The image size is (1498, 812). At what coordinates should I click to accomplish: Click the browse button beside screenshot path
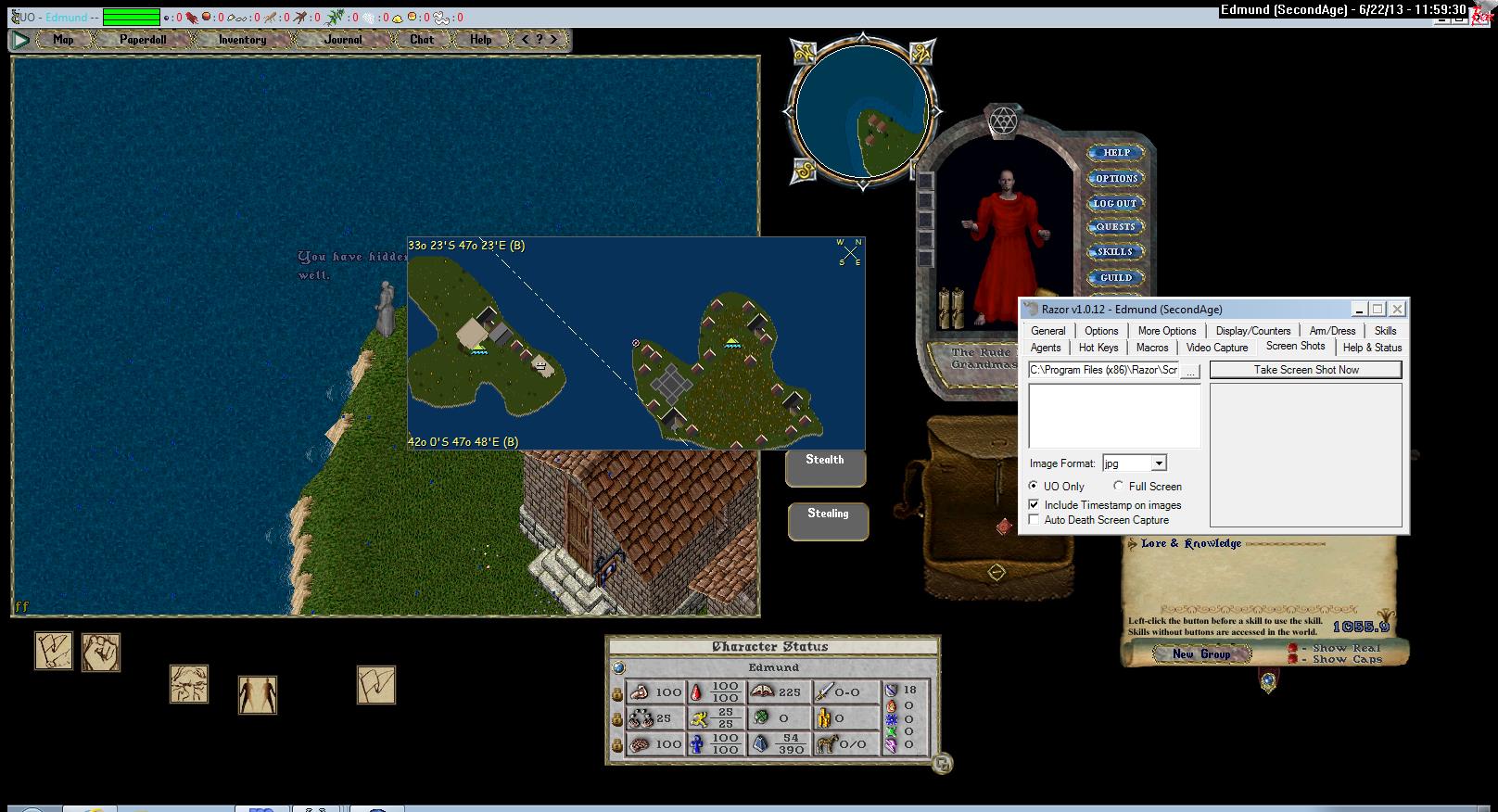(1190, 370)
